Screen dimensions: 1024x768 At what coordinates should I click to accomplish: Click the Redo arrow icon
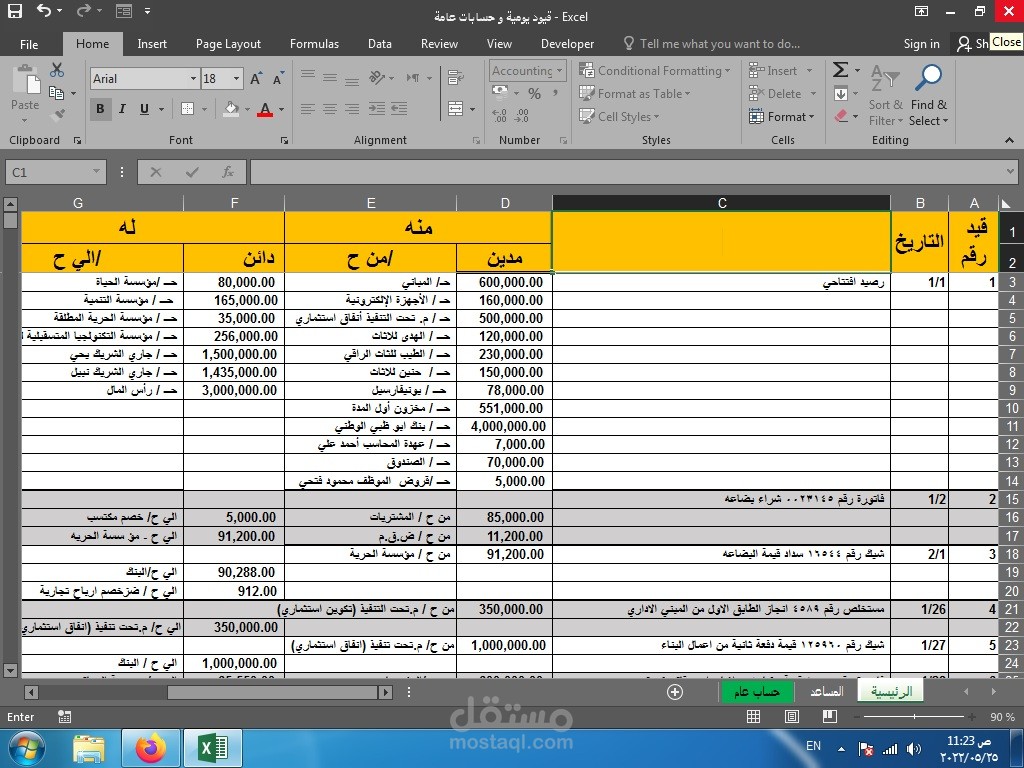tap(84, 10)
